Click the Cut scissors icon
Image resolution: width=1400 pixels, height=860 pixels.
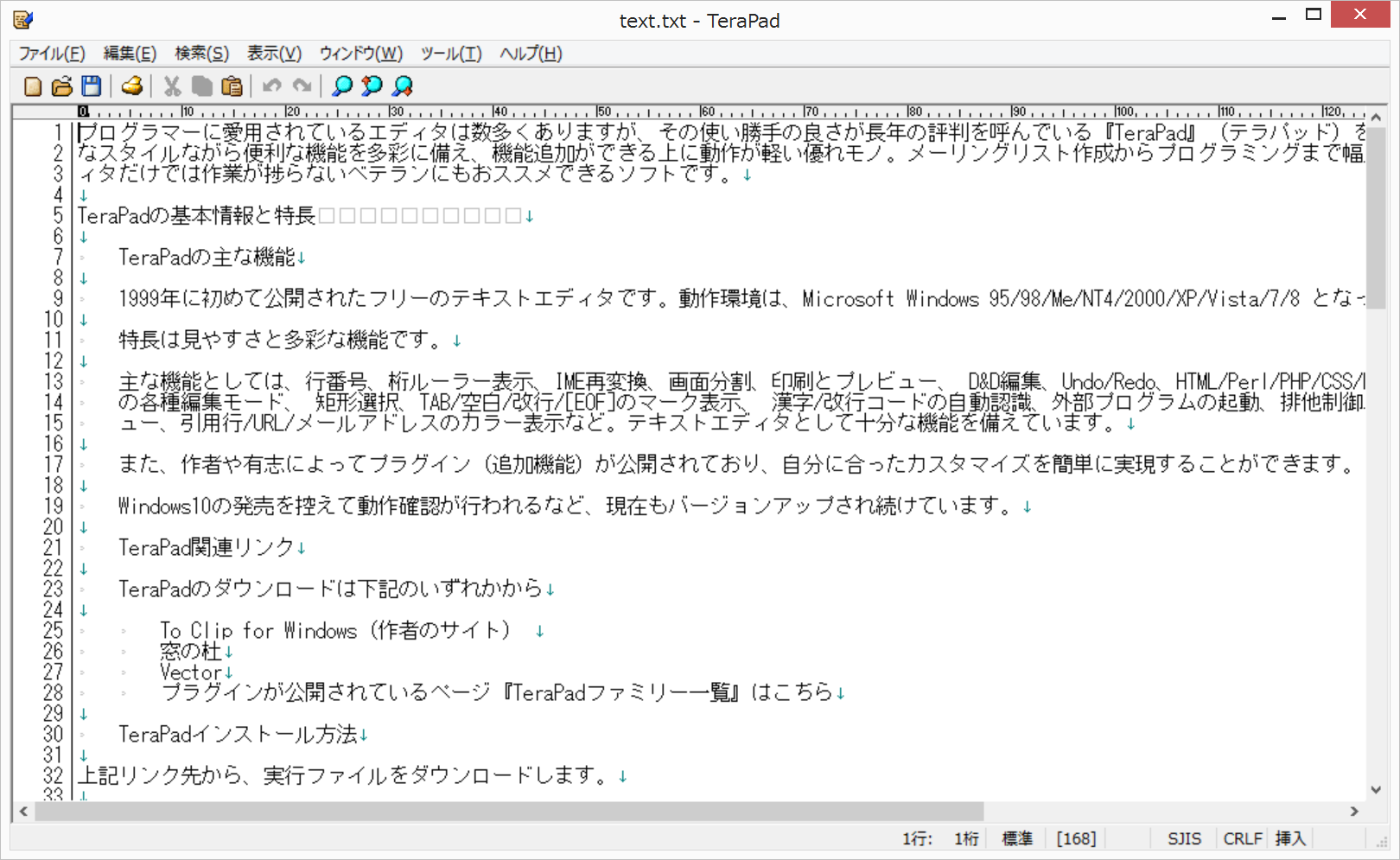172,86
